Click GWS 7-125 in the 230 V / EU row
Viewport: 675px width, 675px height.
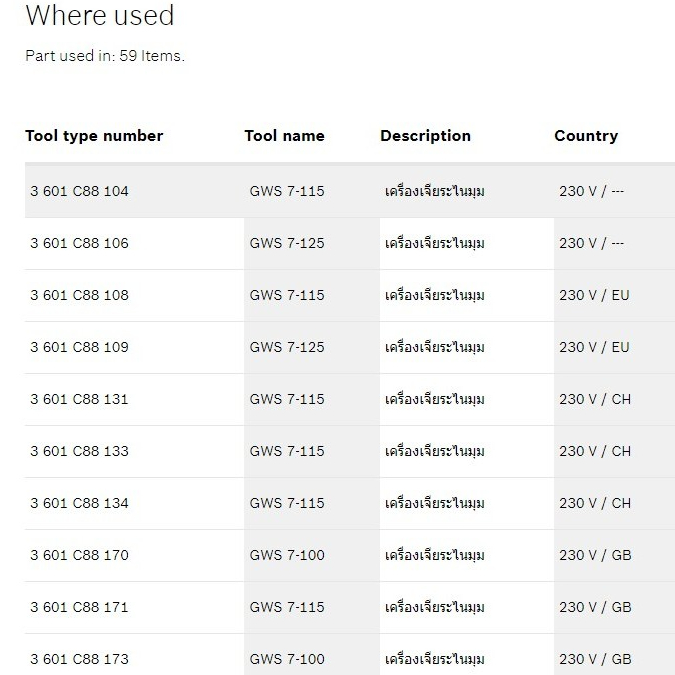[287, 347]
